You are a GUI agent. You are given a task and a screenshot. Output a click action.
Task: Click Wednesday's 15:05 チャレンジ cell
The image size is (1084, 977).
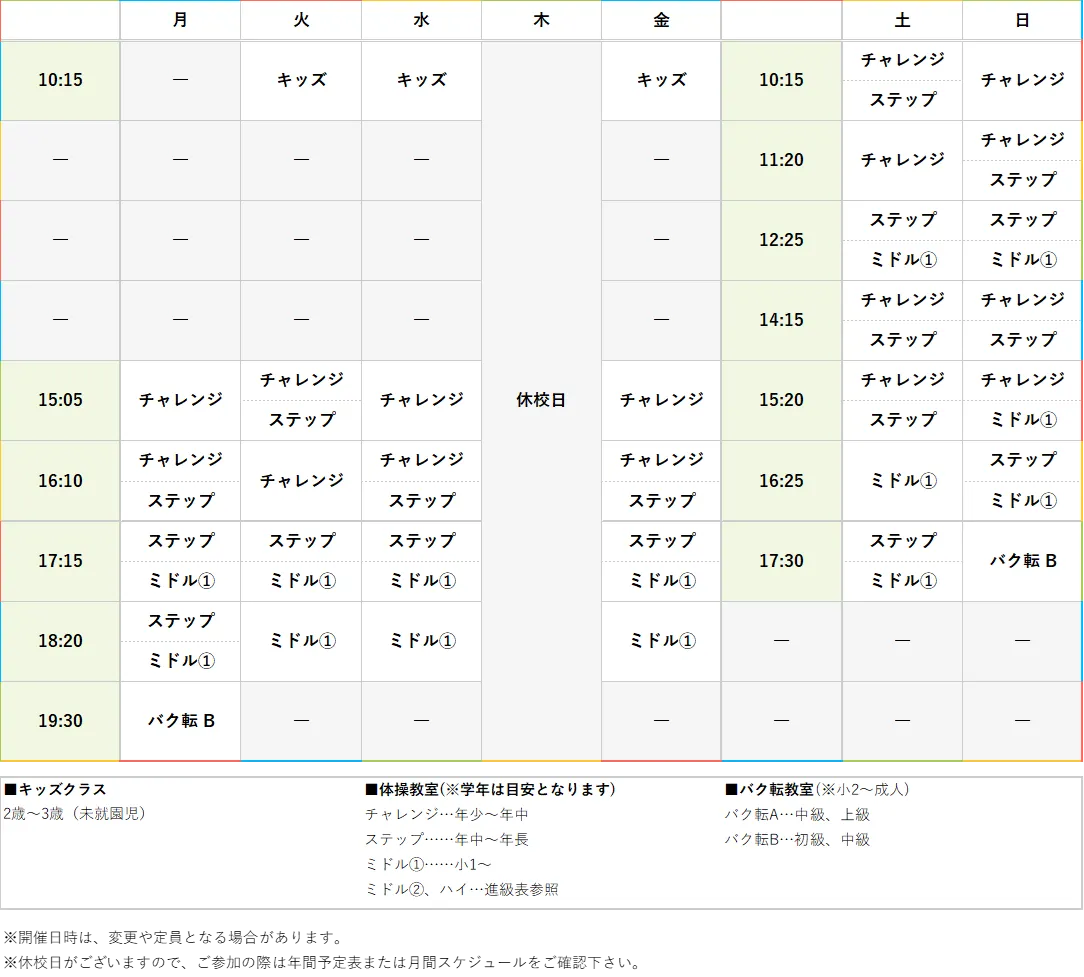(x=421, y=400)
